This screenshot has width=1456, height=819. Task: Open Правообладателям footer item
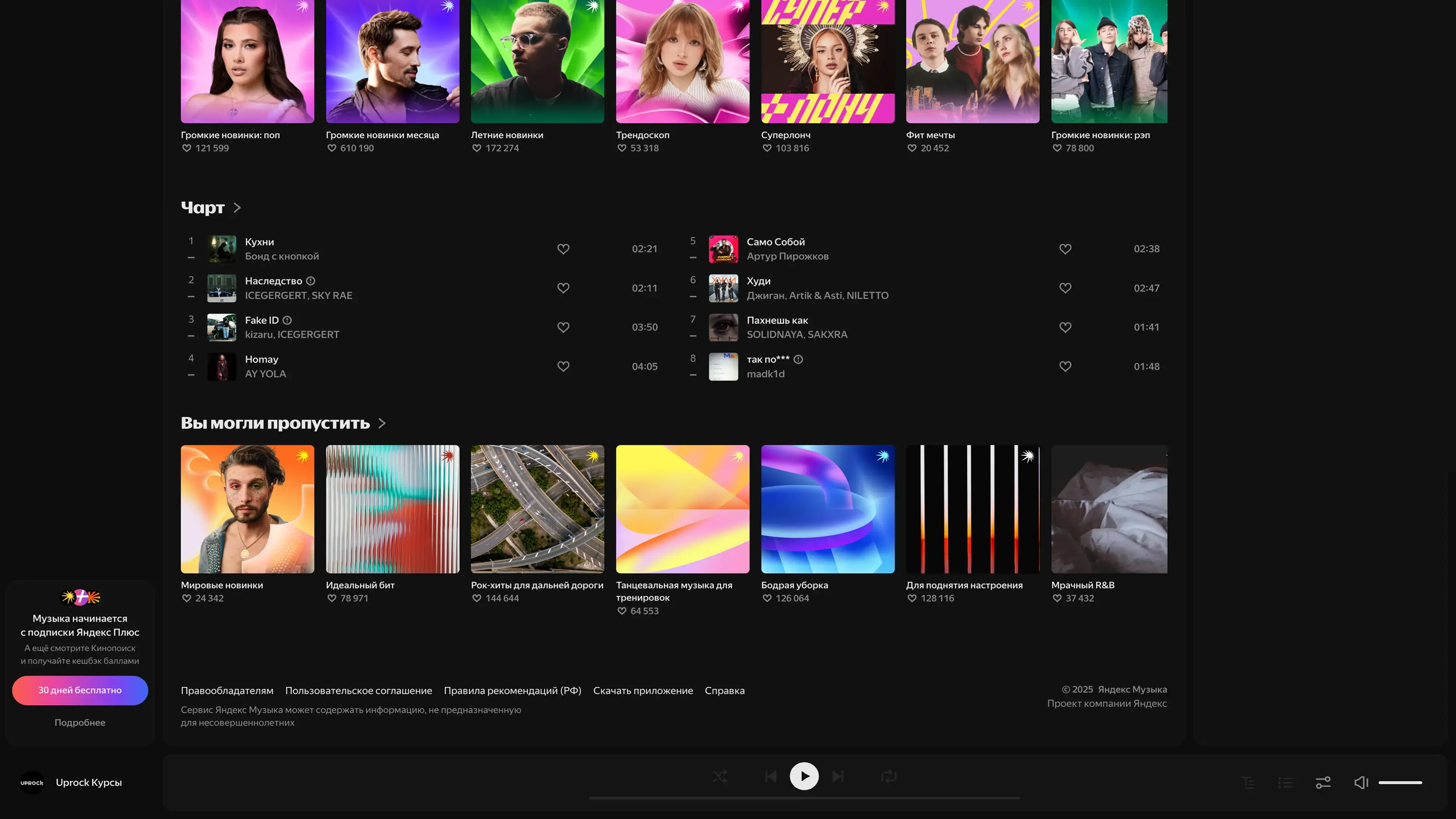[x=227, y=691]
